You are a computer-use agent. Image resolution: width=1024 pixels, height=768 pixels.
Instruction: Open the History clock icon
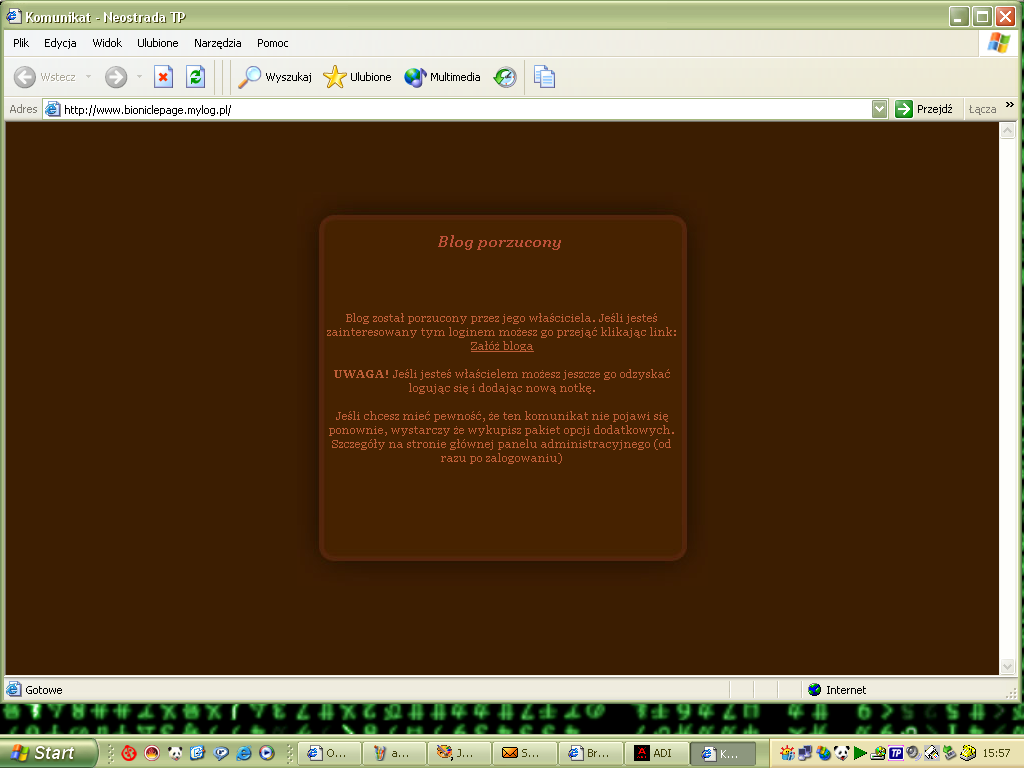pyautogui.click(x=505, y=77)
